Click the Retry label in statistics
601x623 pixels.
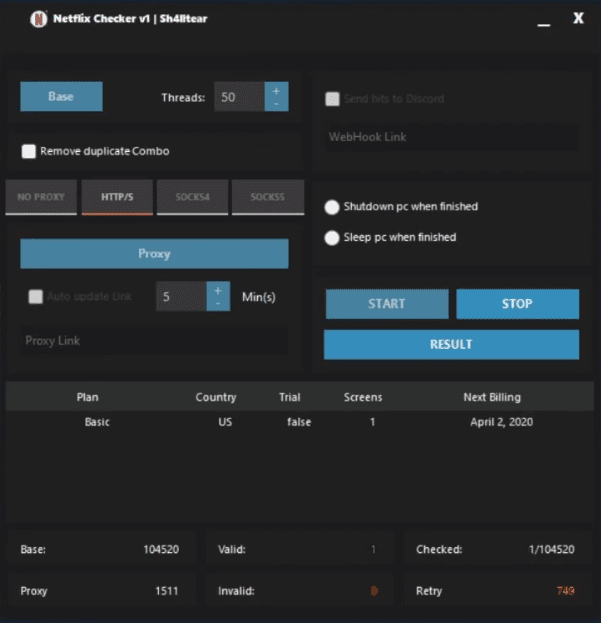[x=429, y=591]
